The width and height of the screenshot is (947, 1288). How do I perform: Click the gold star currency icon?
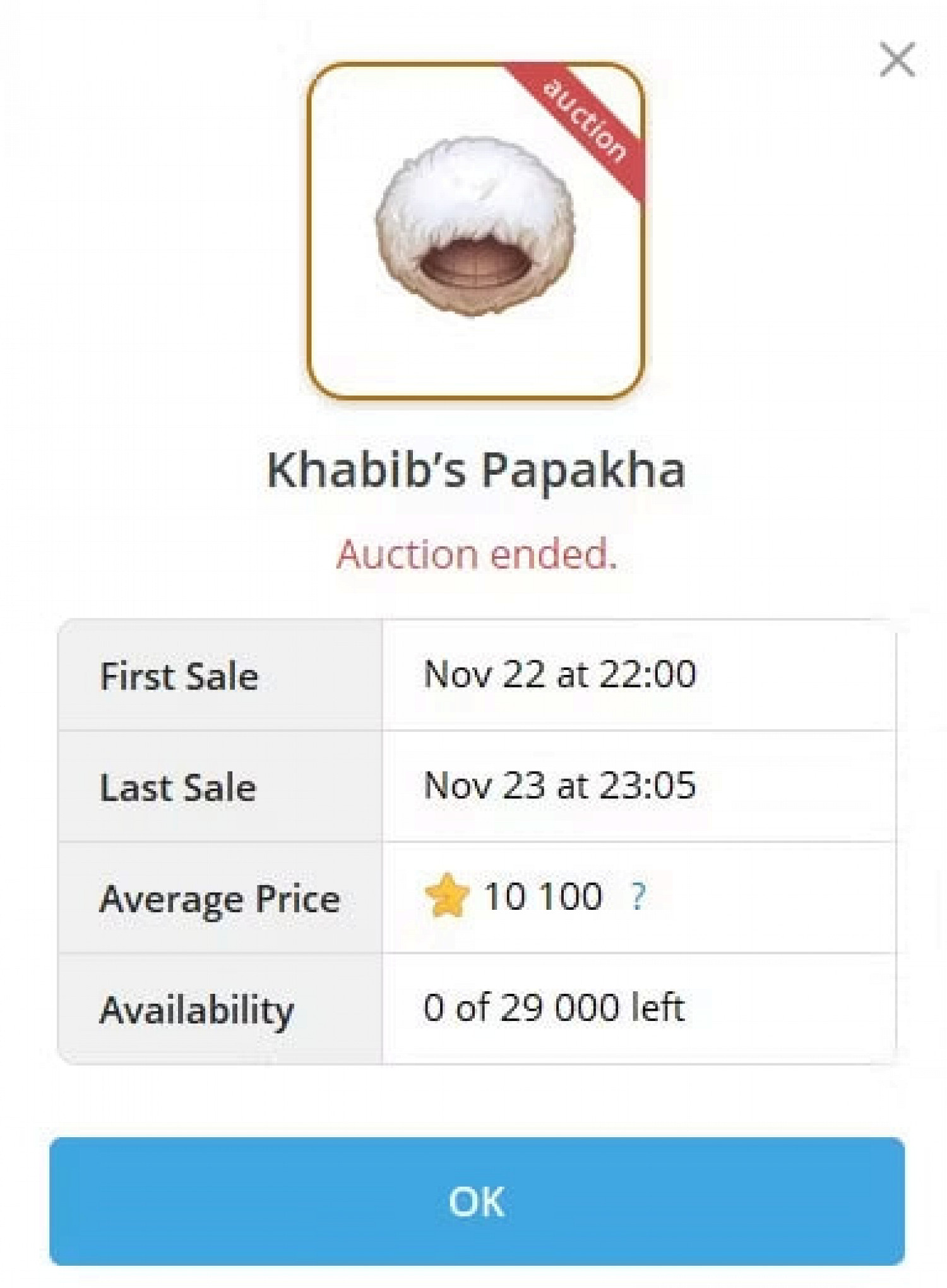[447, 896]
